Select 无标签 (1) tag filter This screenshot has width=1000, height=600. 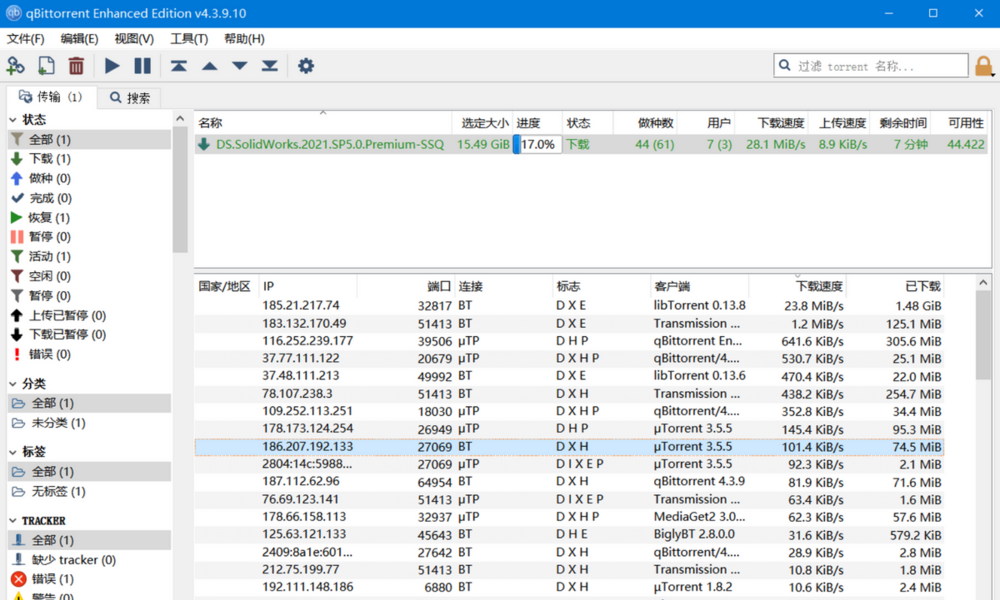[x=89, y=492]
